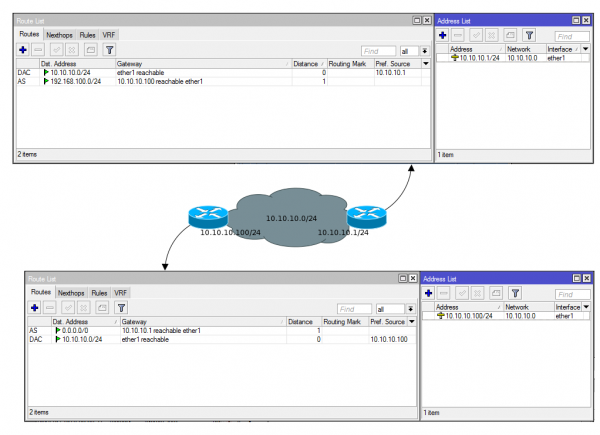
Task: Open column chooser arrow in lower Route List
Action: click(x=412, y=321)
